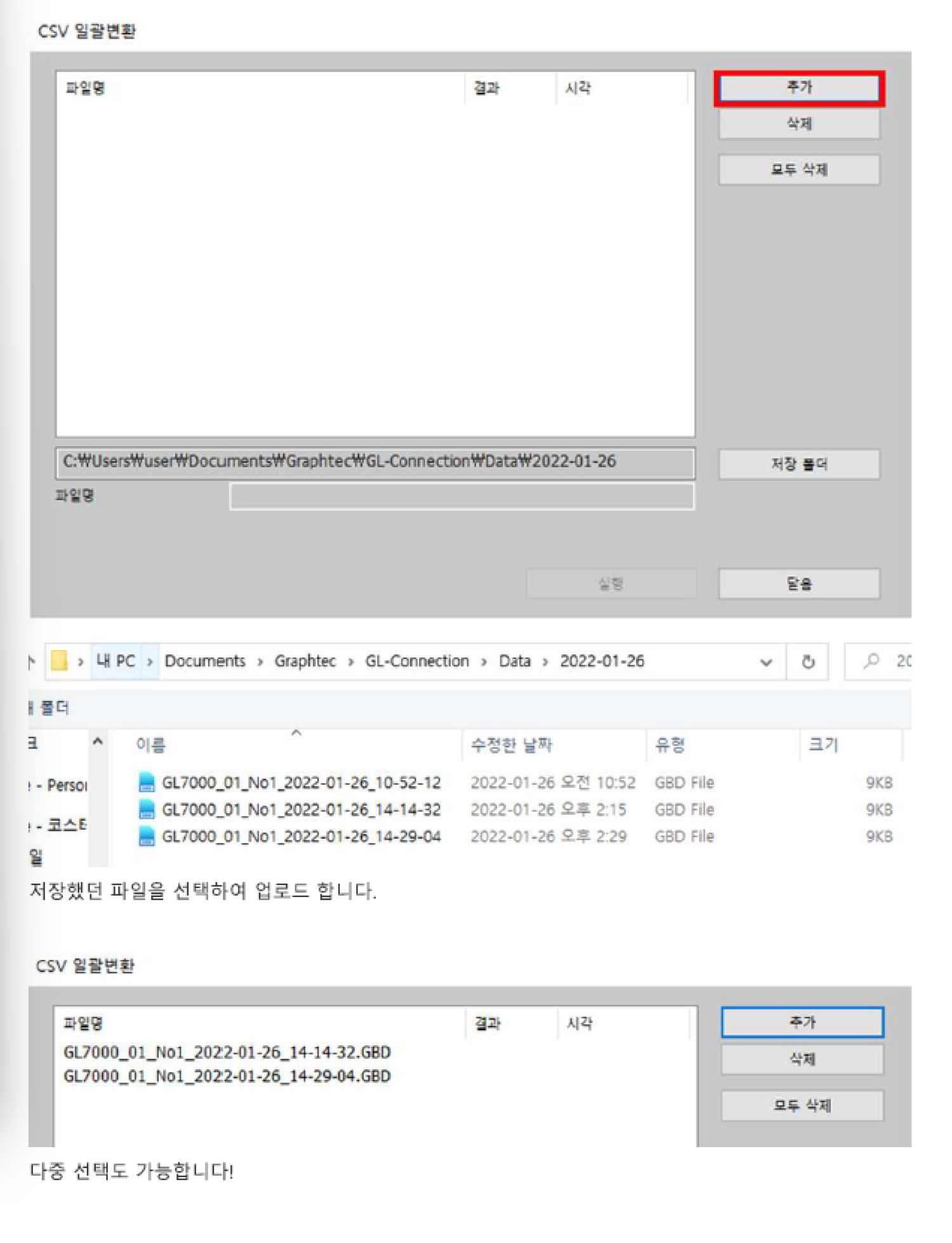Open the 저장 폴더 chooser
The width and height of the screenshot is (952, 1243).
tap(798, 464)
